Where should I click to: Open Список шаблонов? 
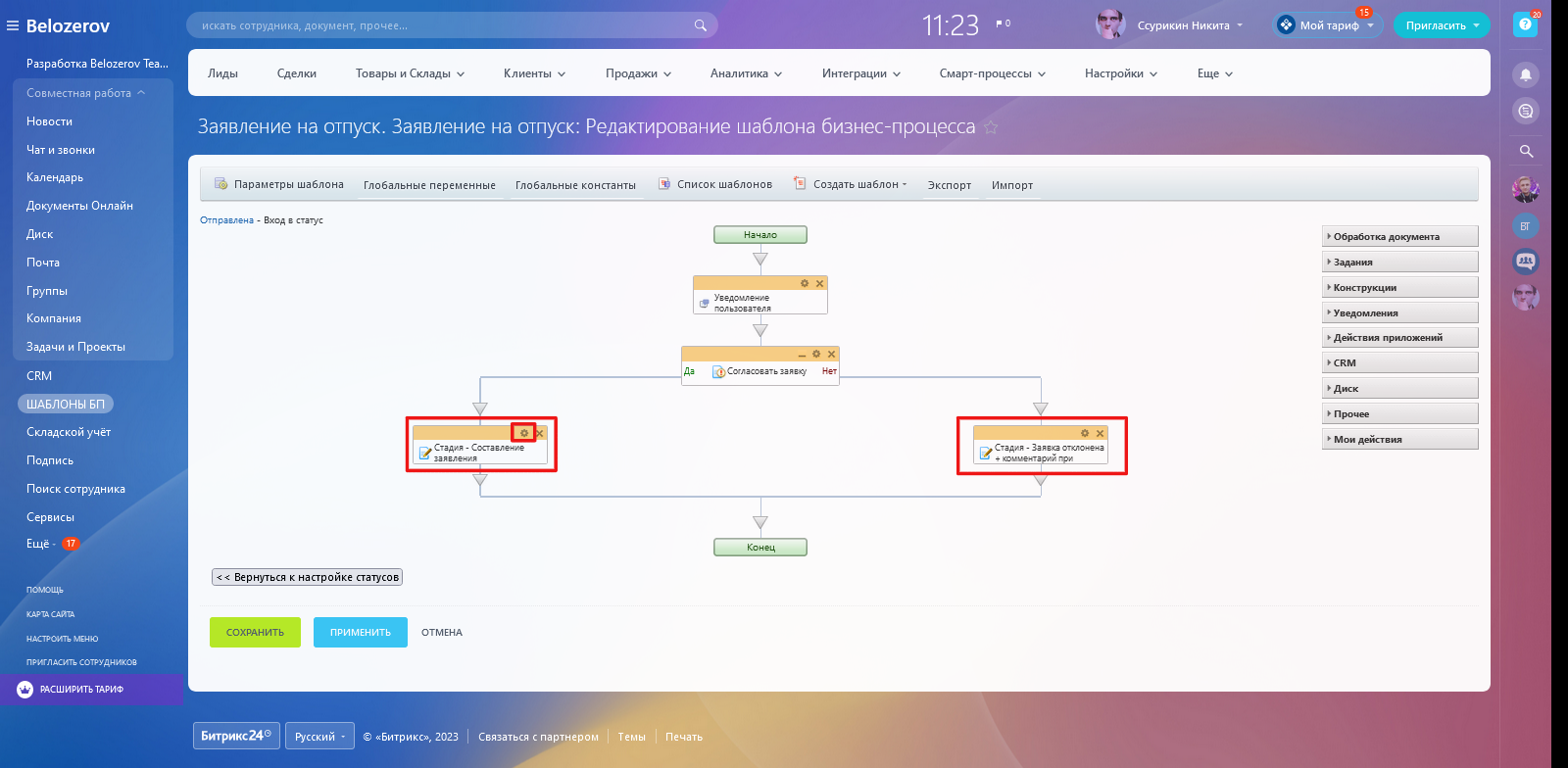coord(714,184)
